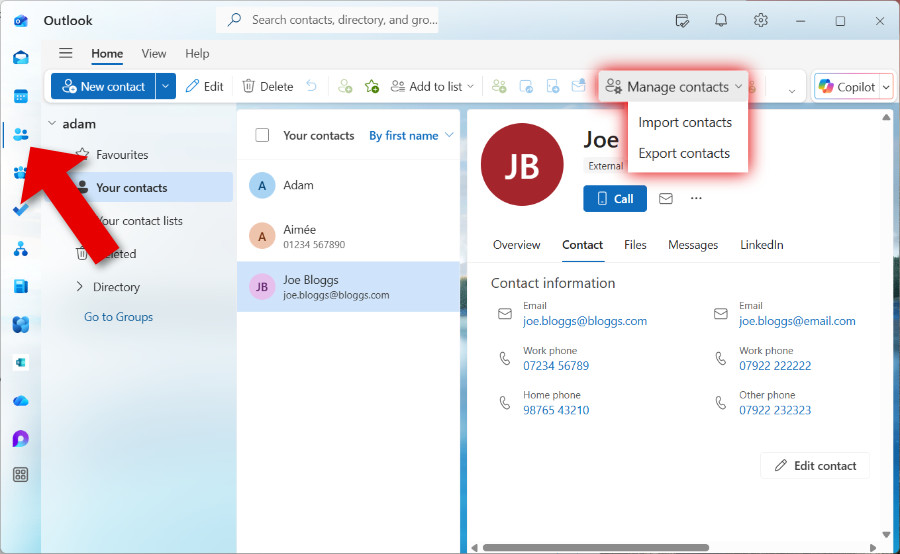Switch to the View ribbon tab

(154, 53)
